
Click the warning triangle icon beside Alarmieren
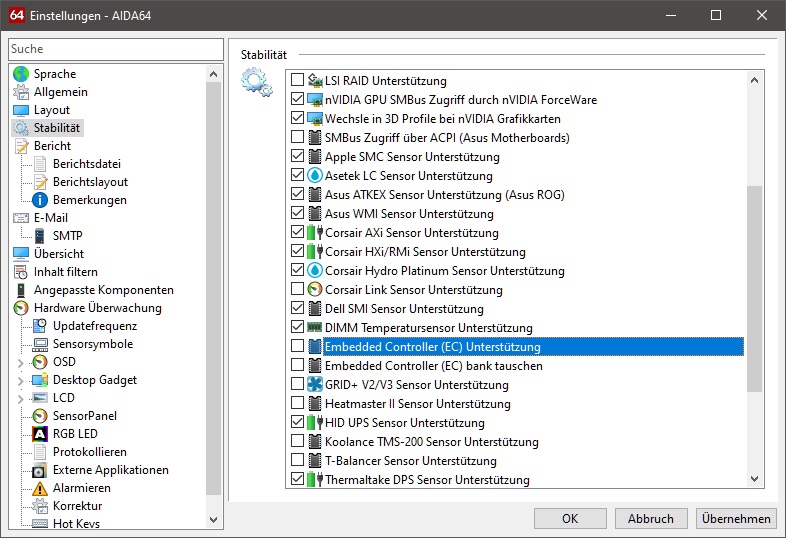pyautogui.click(x=40, y=488)
